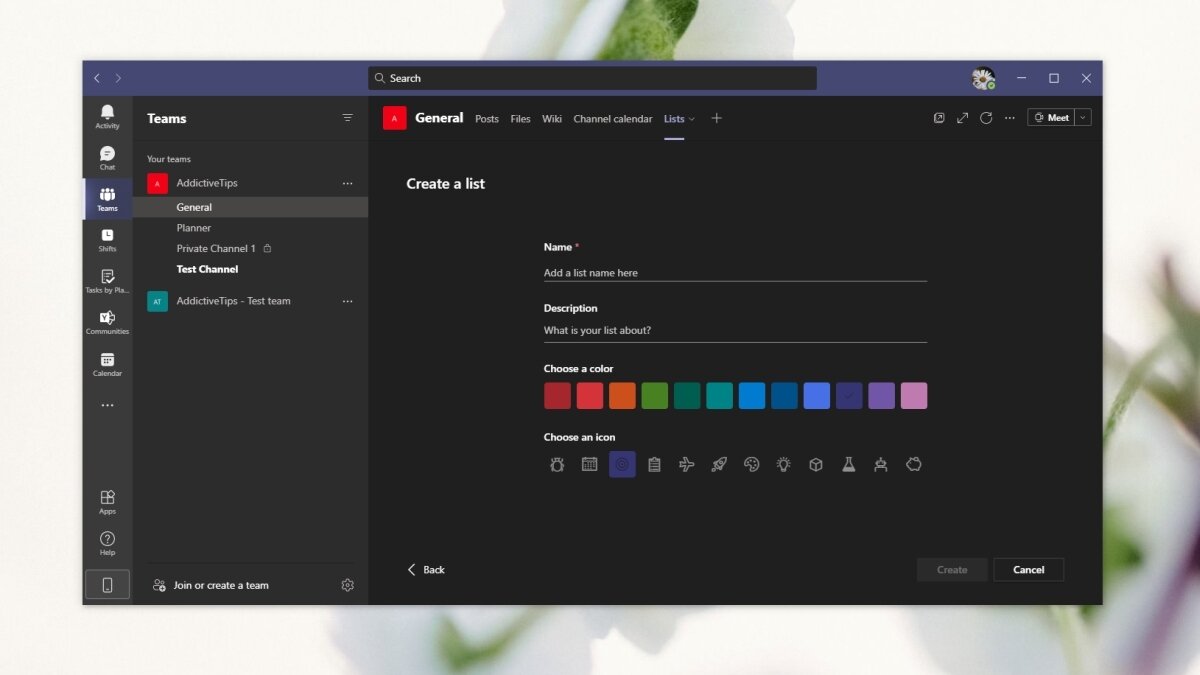Choose the rocket icon for the list

pos(719,464)
